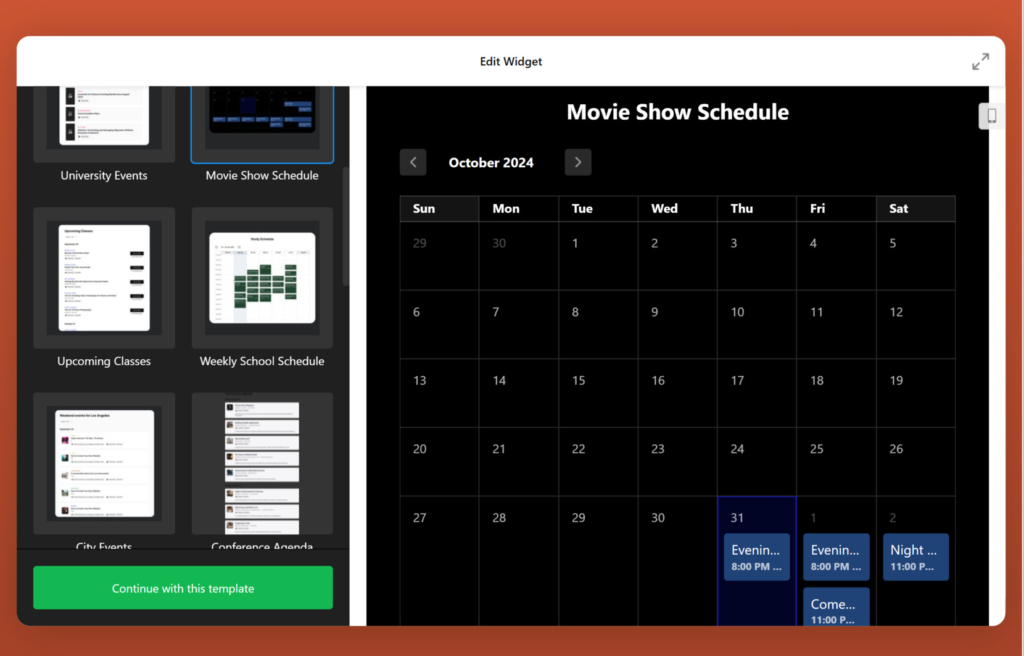Open Friday's 8:00 PM Evening show event
This screenshot has width=1024, height=656.
(x=836, y=557)
